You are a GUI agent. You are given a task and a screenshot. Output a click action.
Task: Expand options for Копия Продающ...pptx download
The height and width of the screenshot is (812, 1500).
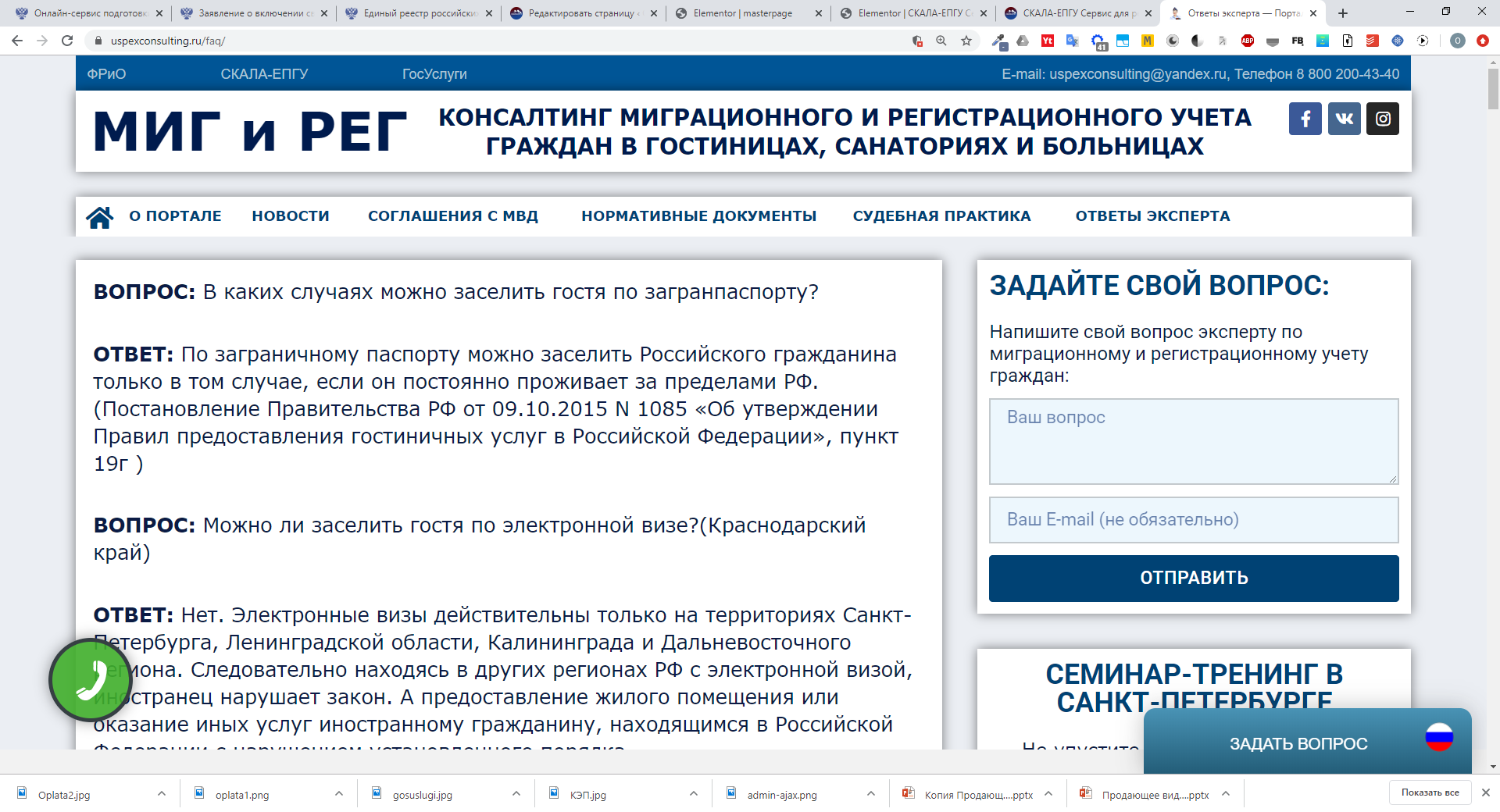1048,793
